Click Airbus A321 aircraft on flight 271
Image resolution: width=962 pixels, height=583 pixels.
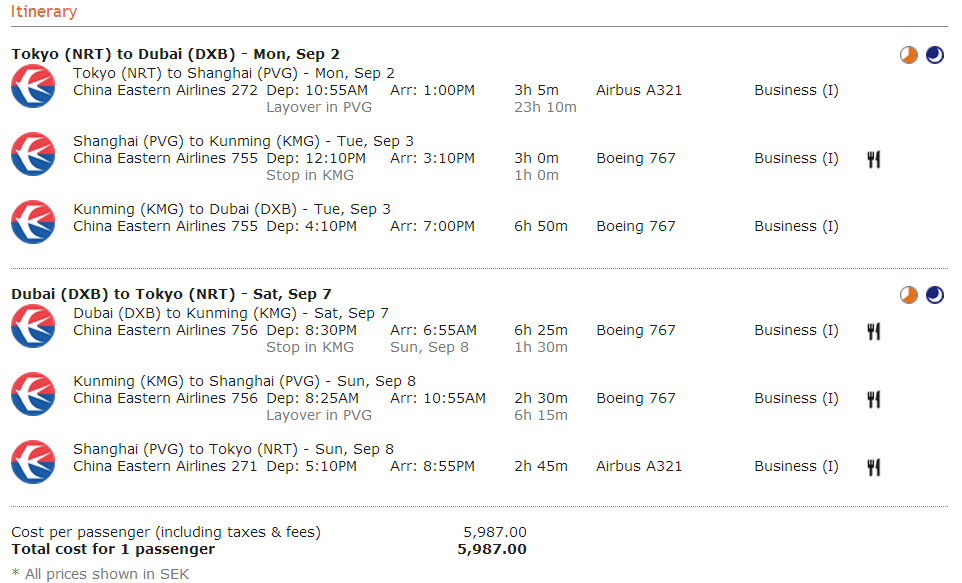pyautogui.click(x=639, y=466)
